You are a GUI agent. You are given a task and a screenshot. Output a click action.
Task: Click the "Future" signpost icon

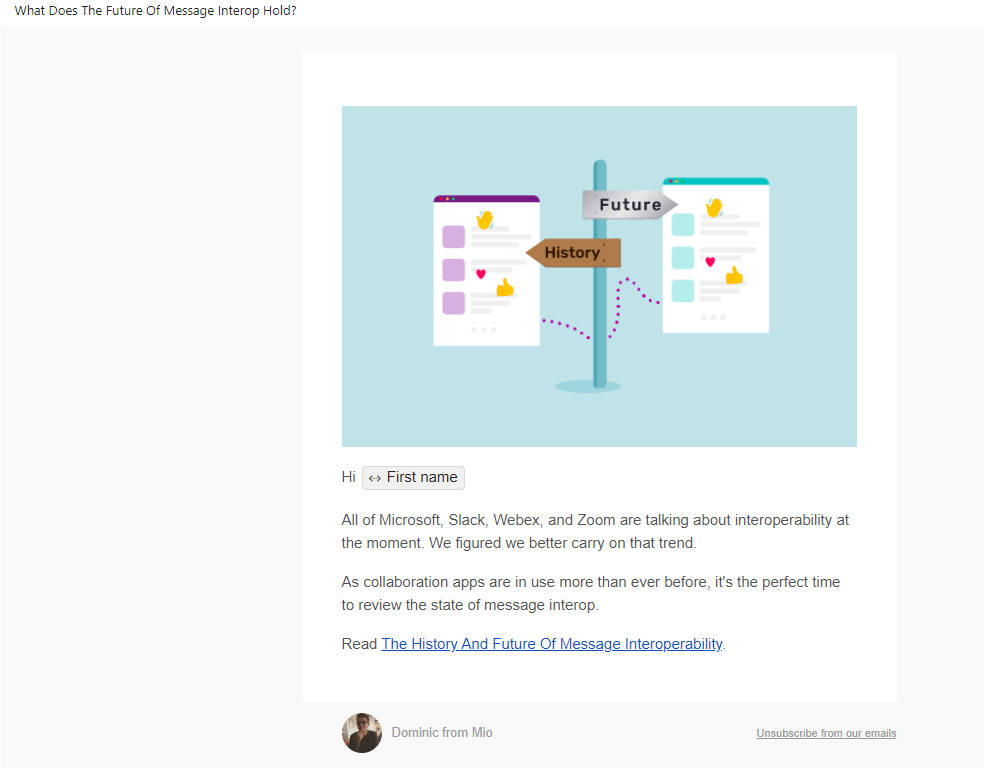[630, 204]
